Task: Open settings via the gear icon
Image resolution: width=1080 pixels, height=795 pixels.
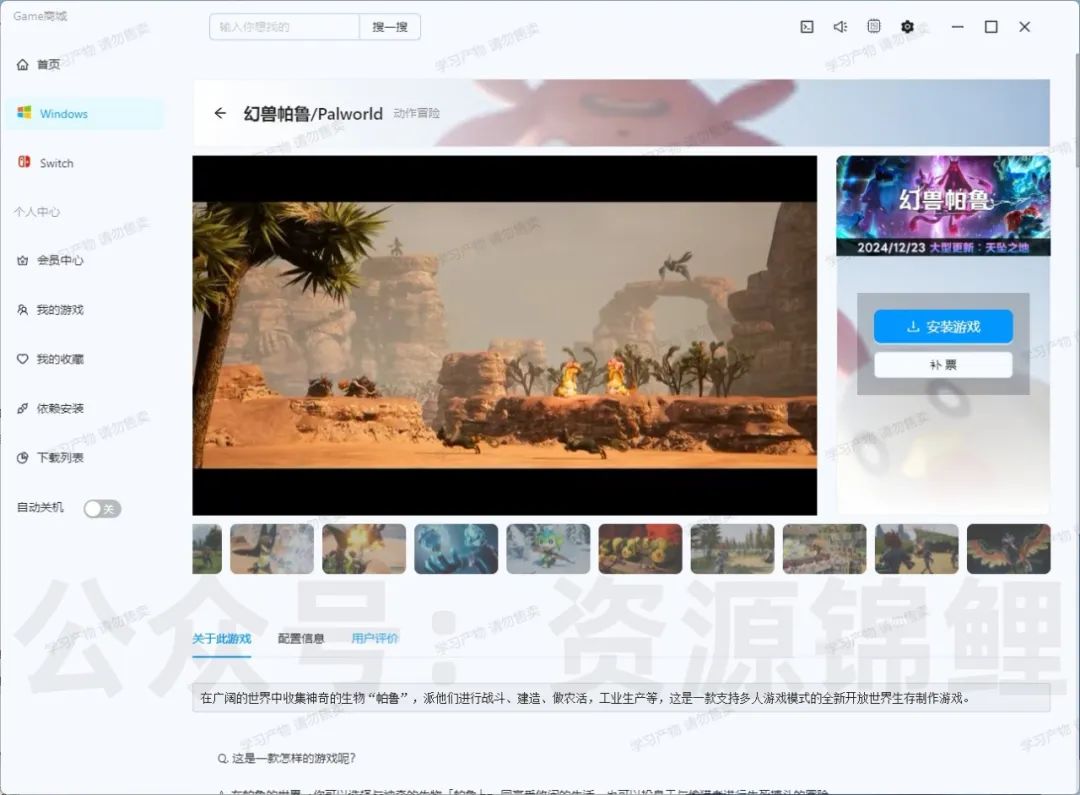Action: (x=907, y=27)
